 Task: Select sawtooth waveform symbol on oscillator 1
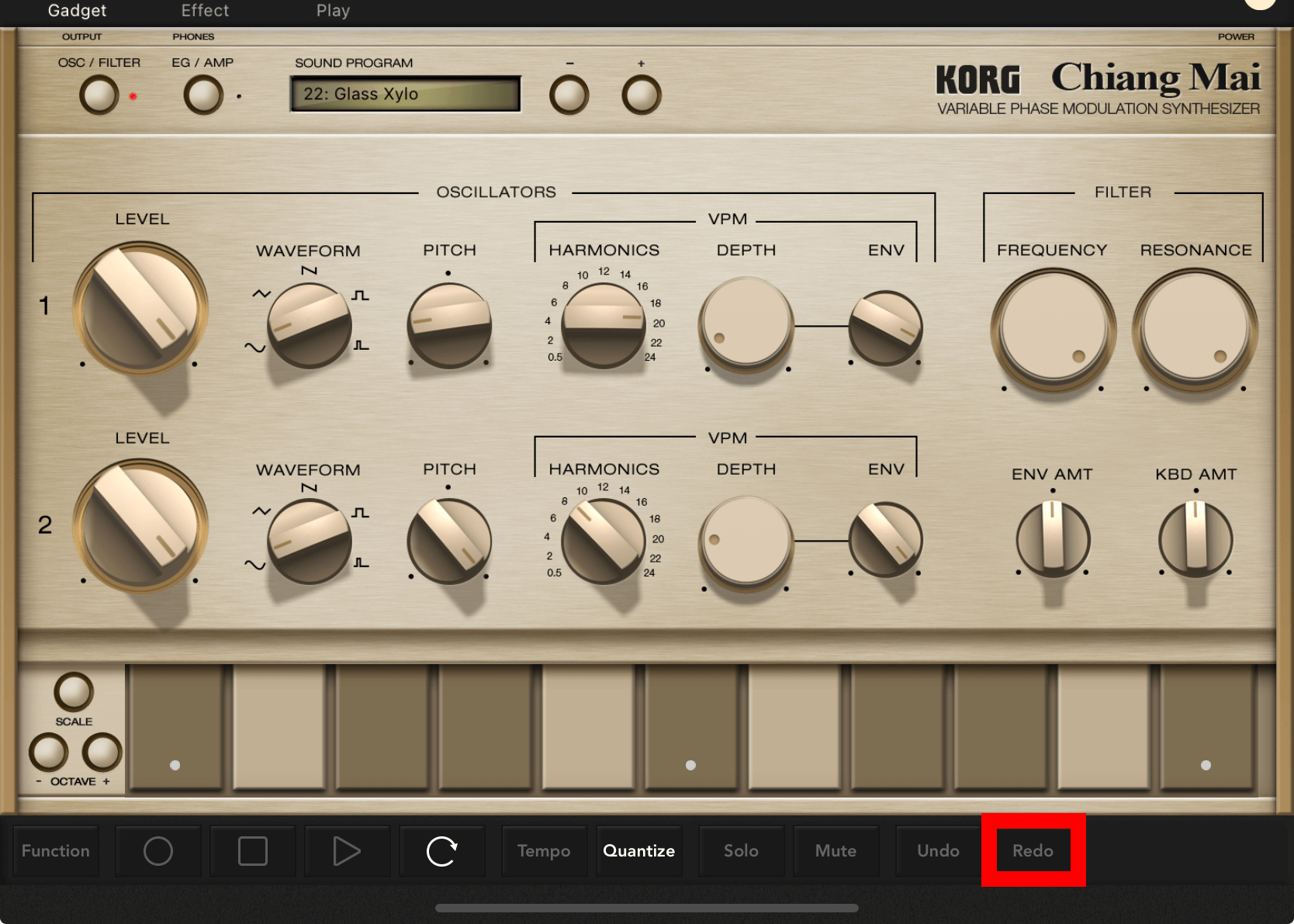click(310, 271)
